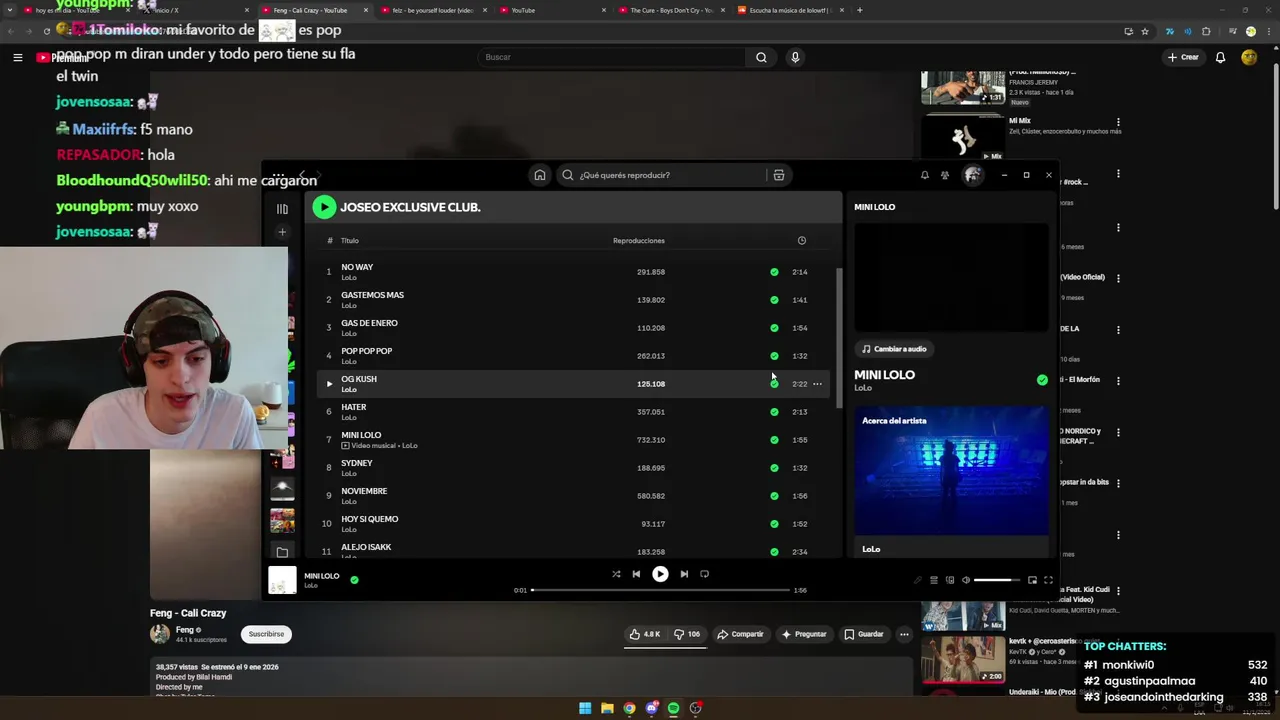Click the YouTube search magnifier button
1280x720 pixels.
tap(761, 57)
